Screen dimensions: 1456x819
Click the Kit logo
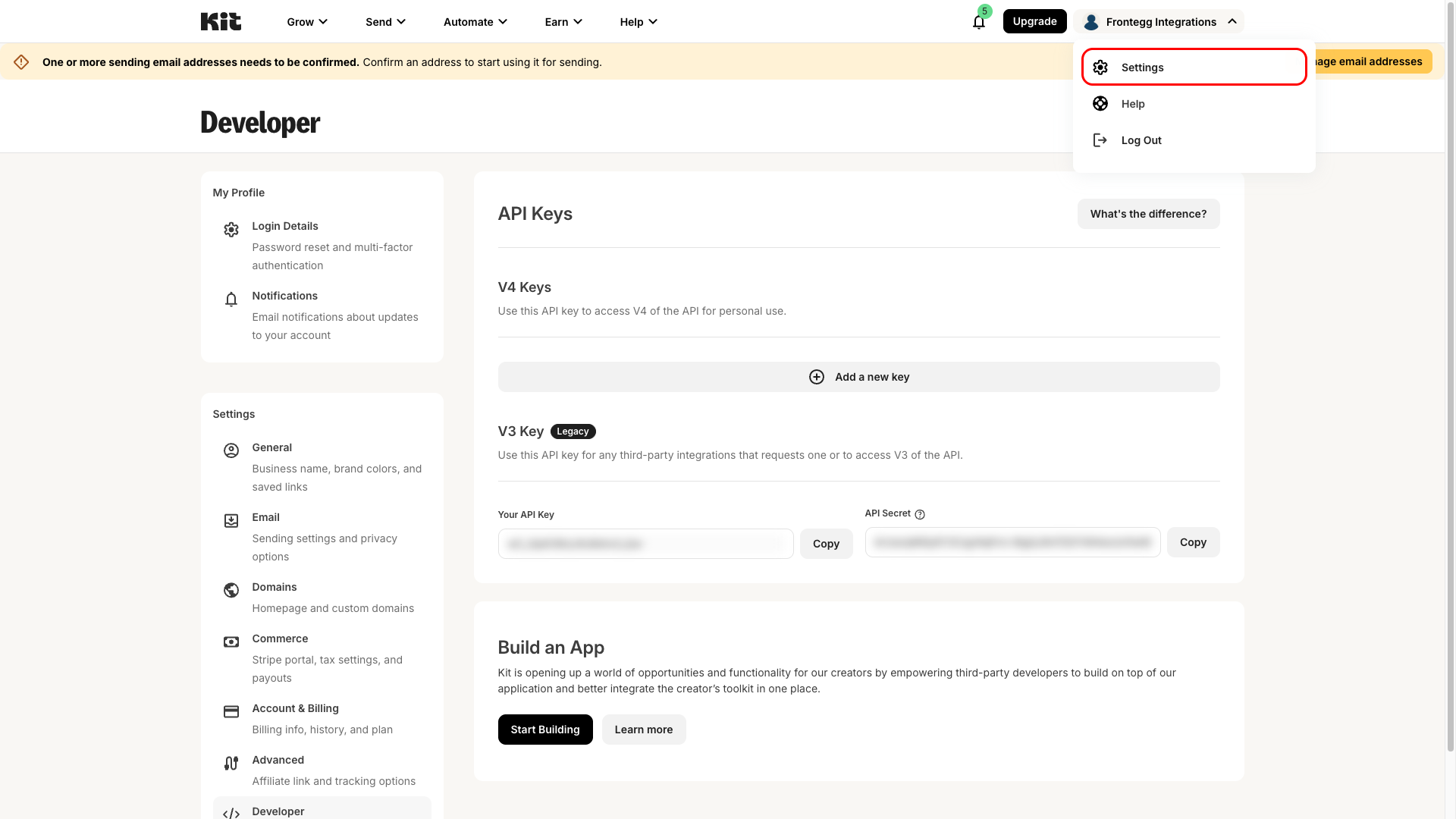pyautogui.click(x=221, y=21)
